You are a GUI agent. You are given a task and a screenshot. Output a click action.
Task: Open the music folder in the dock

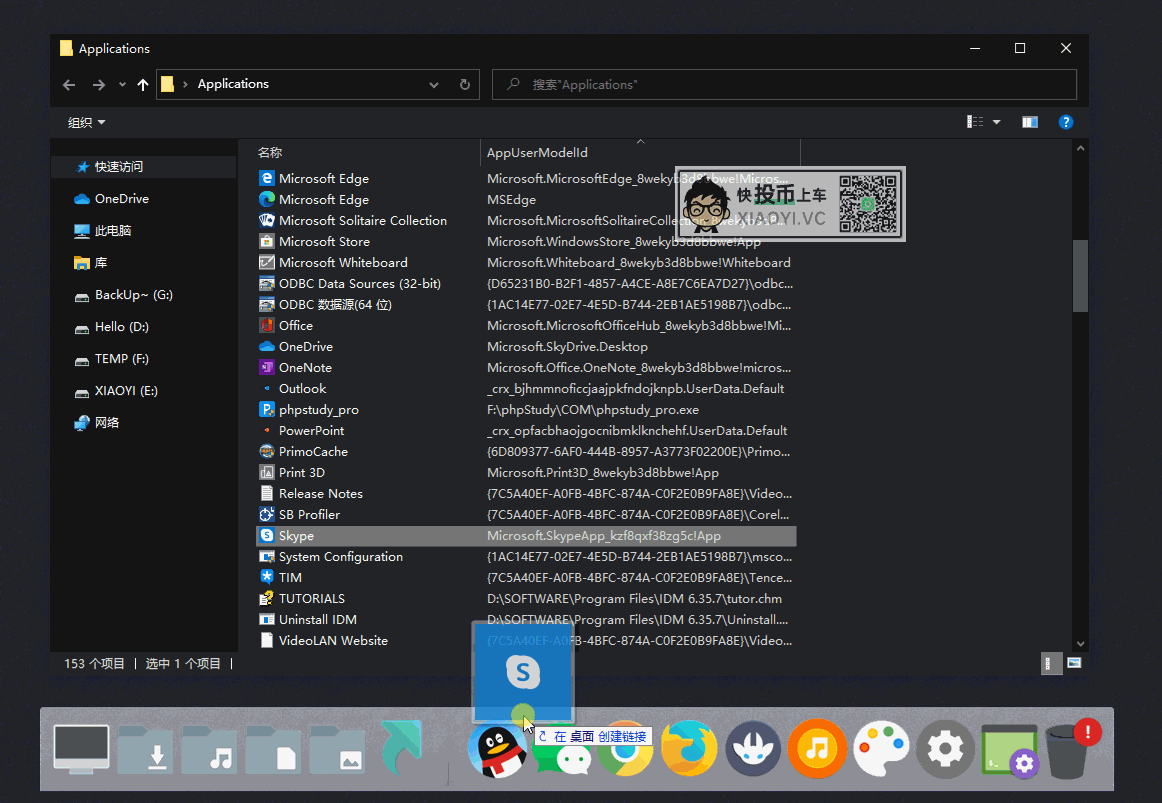coord(209,750)
